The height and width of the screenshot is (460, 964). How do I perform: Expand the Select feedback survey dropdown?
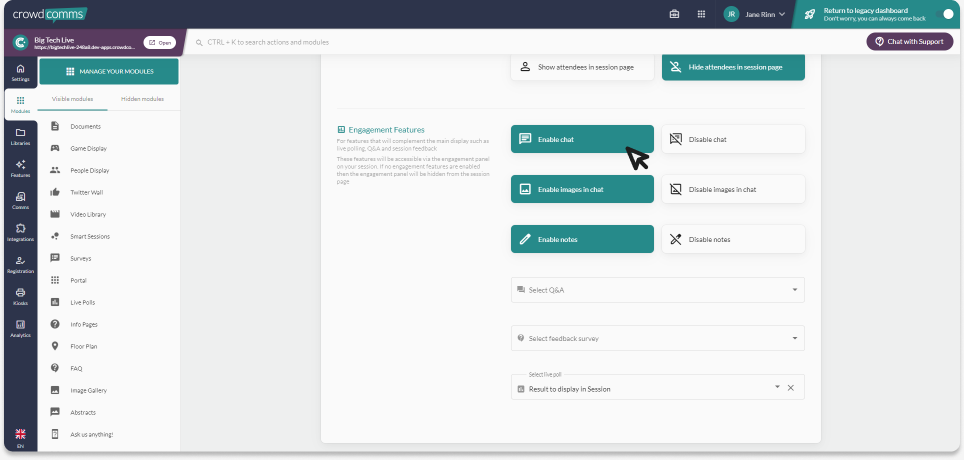(657, 338)
